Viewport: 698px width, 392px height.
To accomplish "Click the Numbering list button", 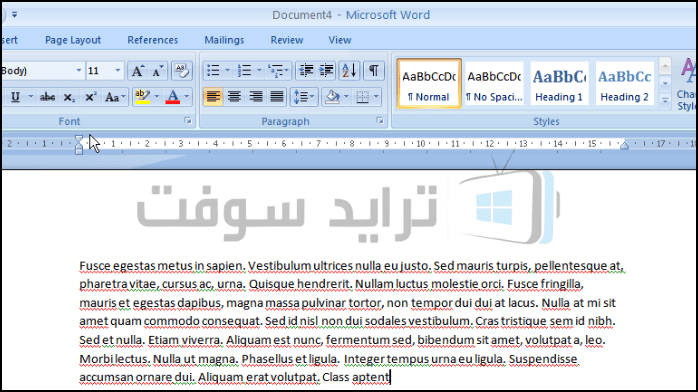I will 244,71.
